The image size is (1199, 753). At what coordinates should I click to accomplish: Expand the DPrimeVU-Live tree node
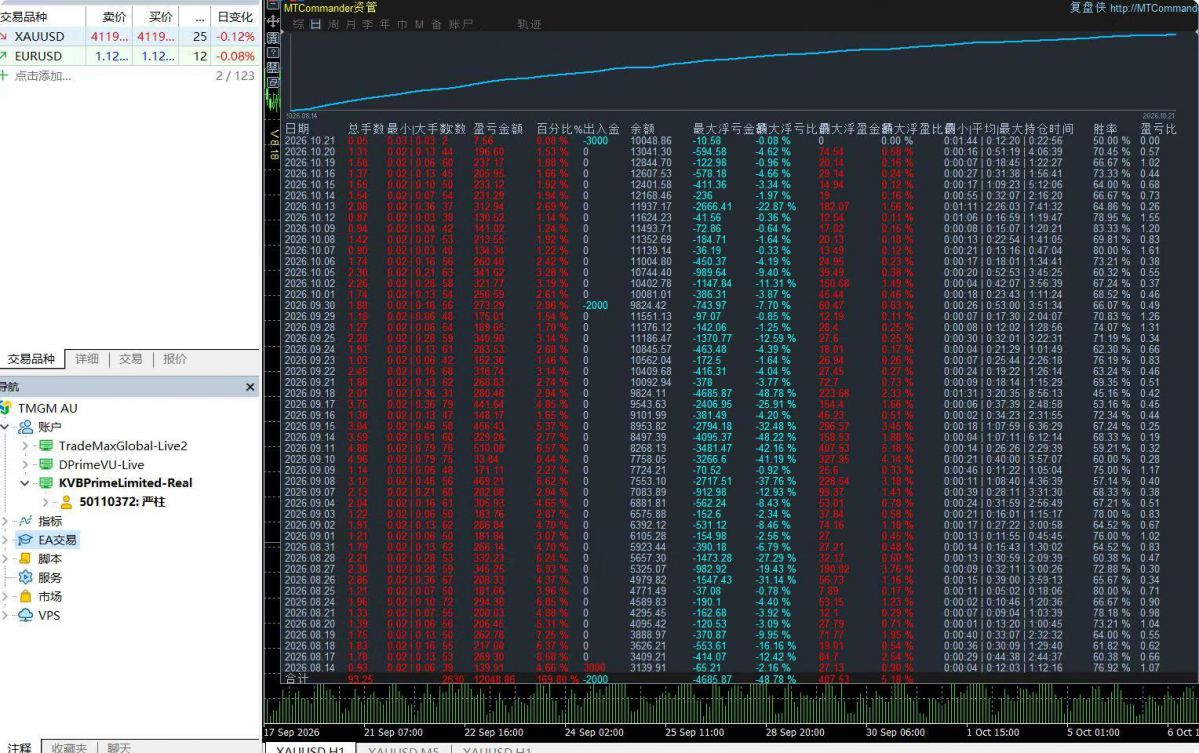25,465
